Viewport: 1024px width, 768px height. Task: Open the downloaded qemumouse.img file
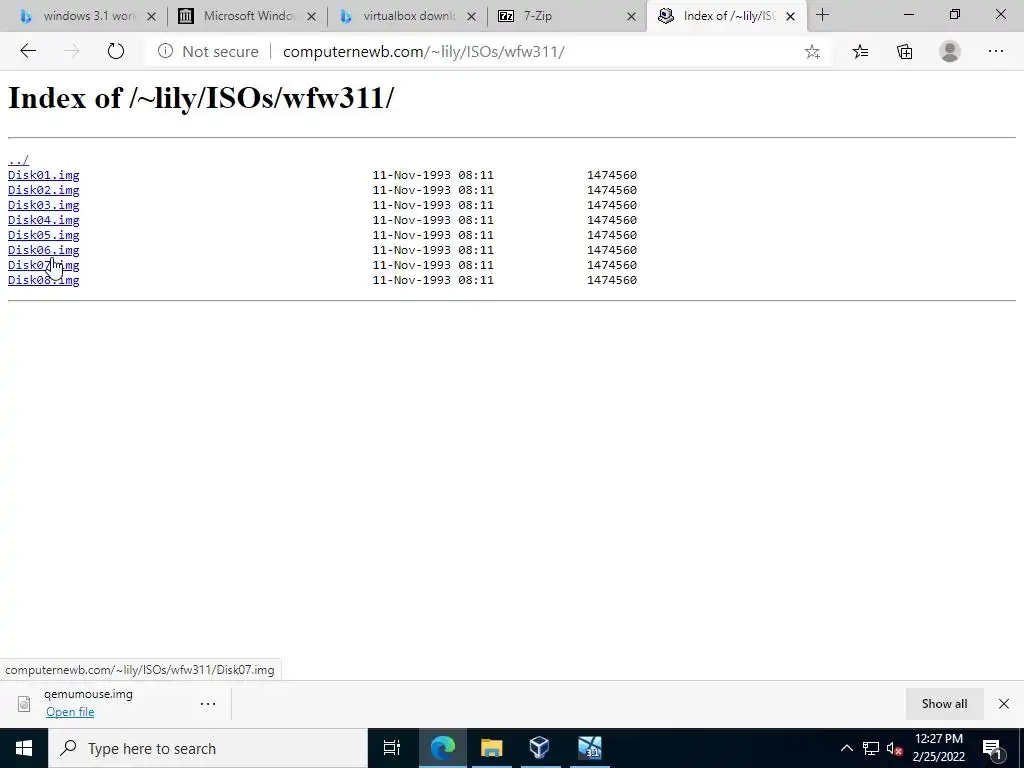click(x=70, y=712)
